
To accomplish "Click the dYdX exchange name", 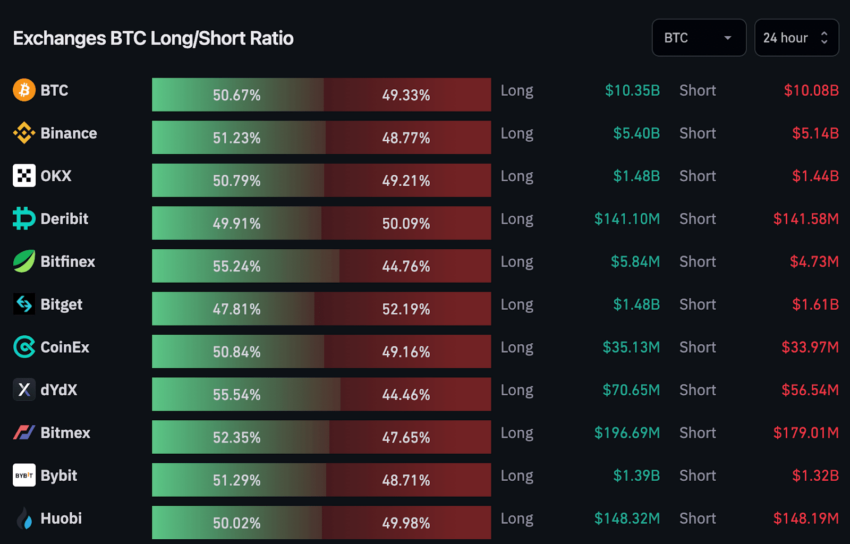I will pos(59,390).
